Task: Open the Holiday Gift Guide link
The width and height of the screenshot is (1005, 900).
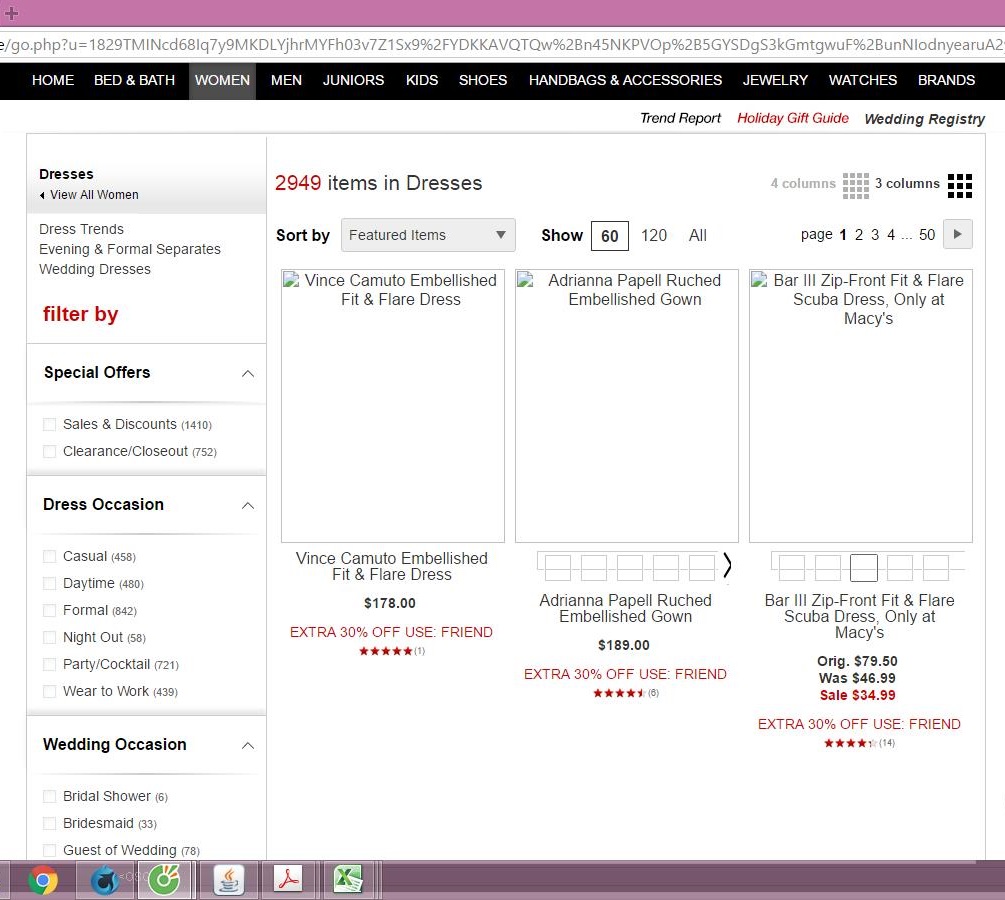Action: pyautogui.click(x=792, y=118)
